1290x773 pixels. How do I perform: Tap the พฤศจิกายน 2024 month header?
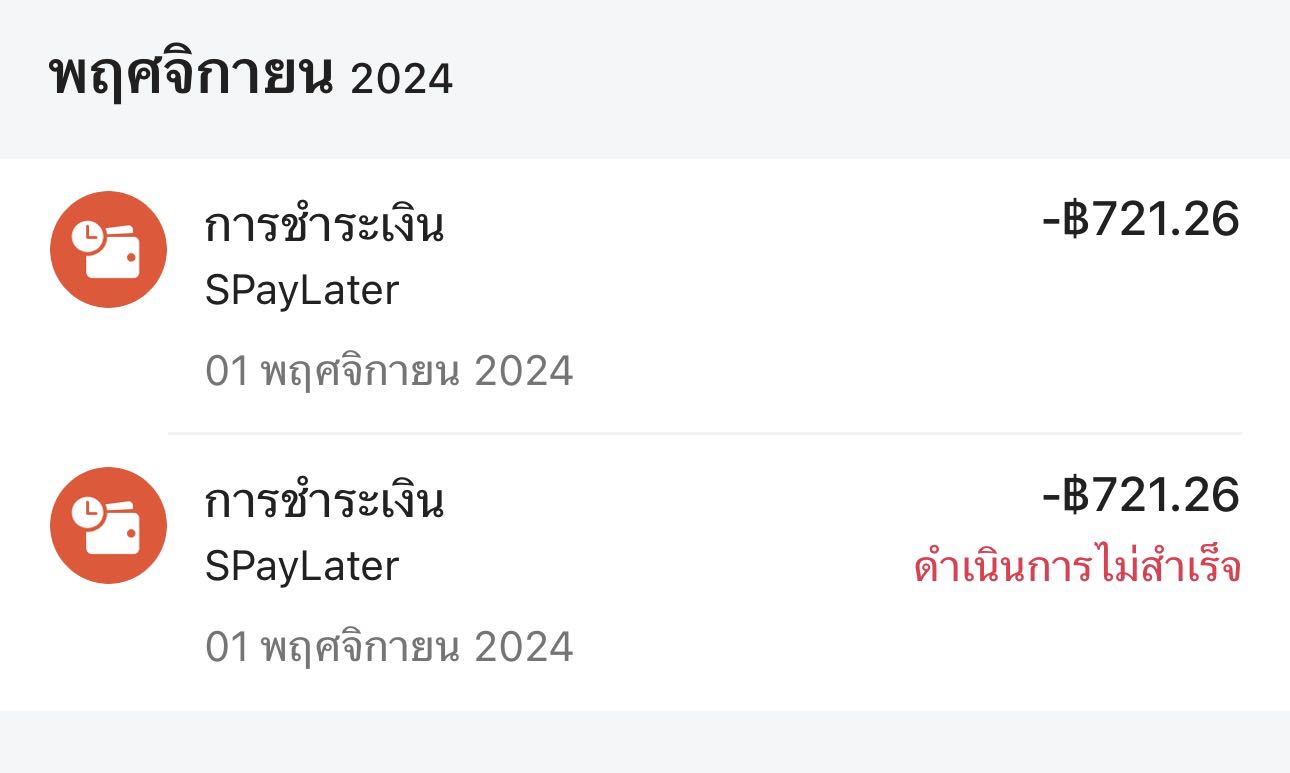251,75
